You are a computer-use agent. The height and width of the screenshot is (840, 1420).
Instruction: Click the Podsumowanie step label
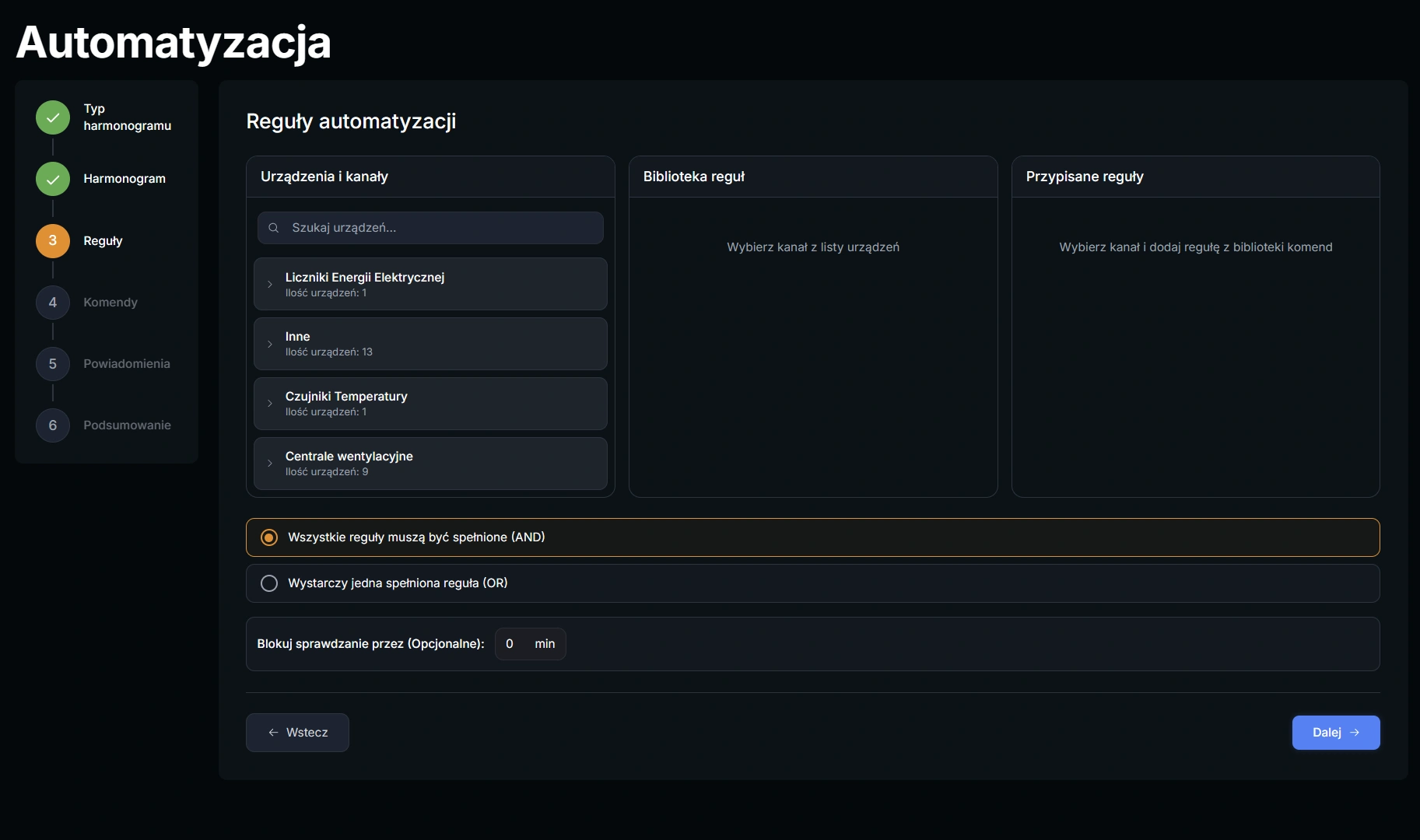[x=127, y=425]
